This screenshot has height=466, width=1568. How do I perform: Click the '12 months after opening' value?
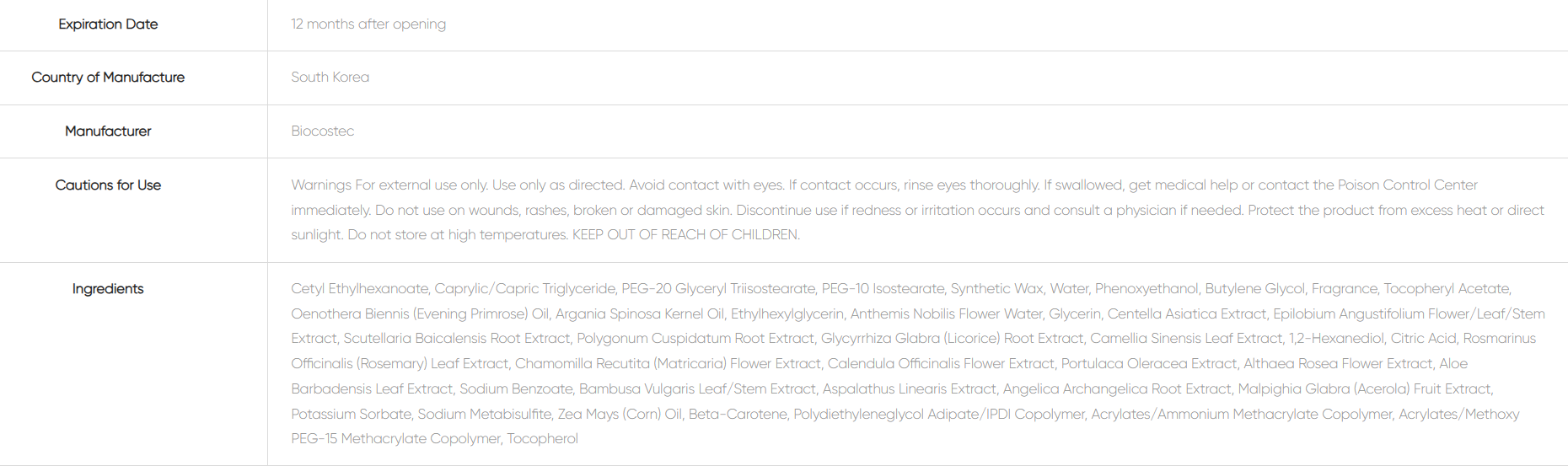(368, 24)
